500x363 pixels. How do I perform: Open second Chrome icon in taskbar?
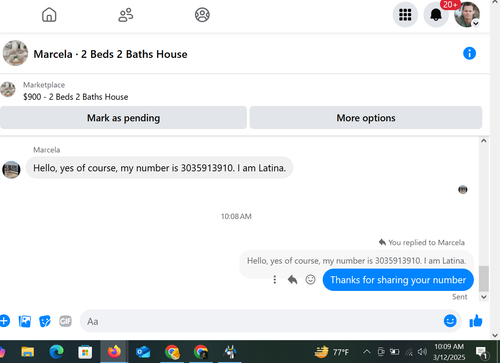(201, 352)
